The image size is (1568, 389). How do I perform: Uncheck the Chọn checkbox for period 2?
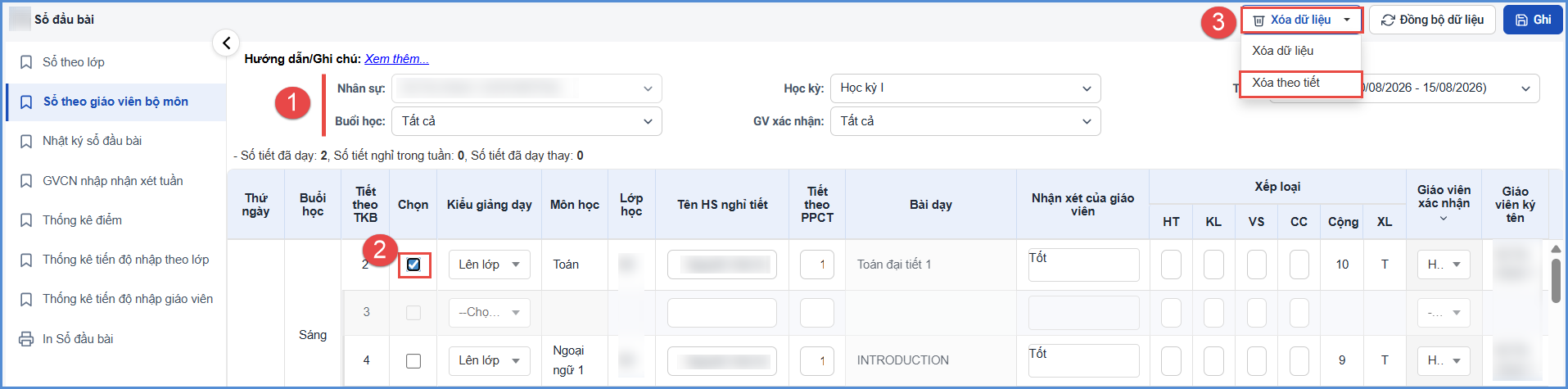(413, 265)
